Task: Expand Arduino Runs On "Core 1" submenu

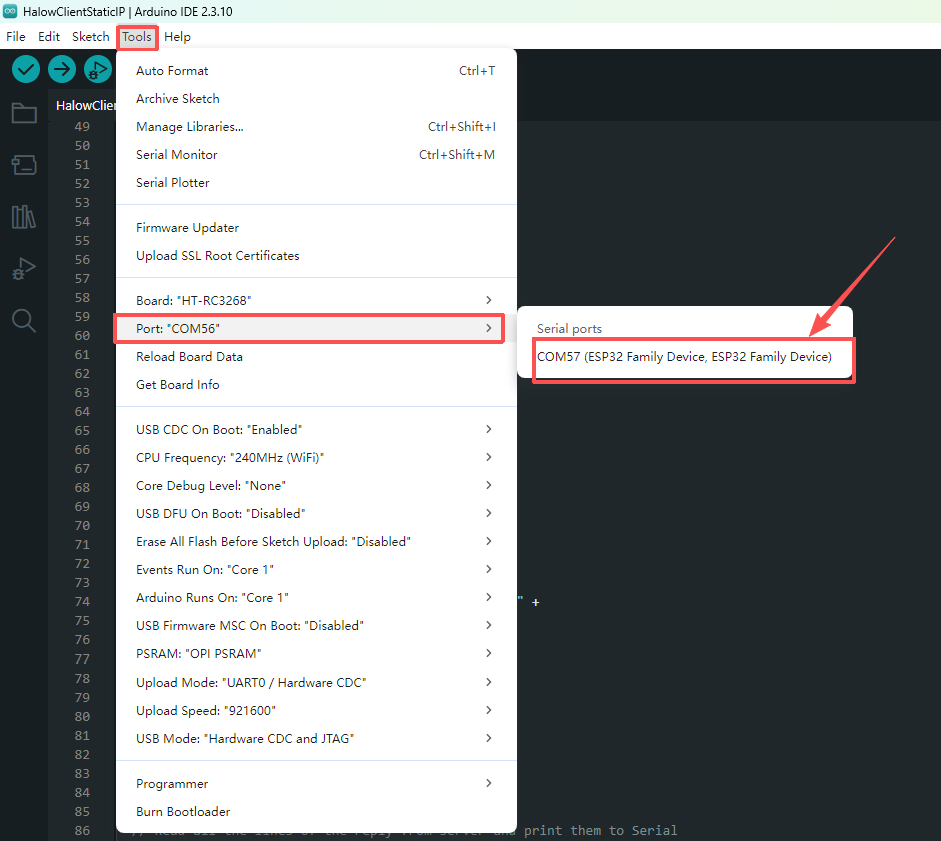Action: 316,597
